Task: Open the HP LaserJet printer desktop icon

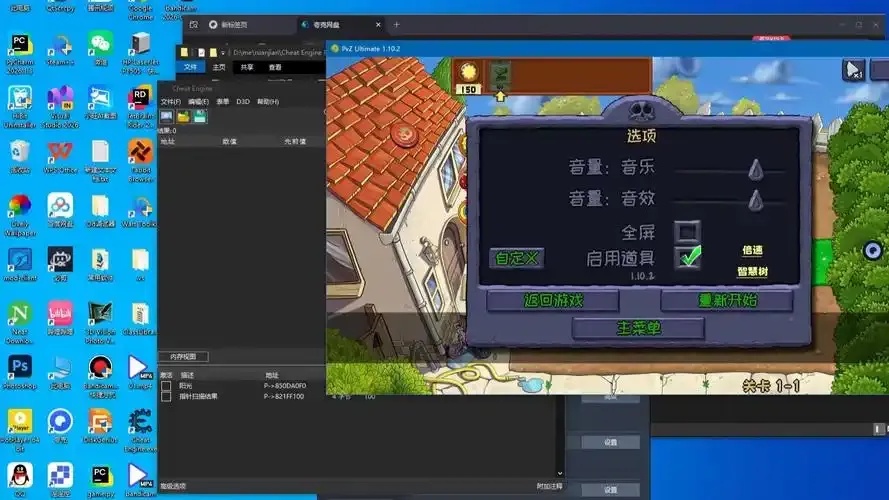Action: point(140,54)
